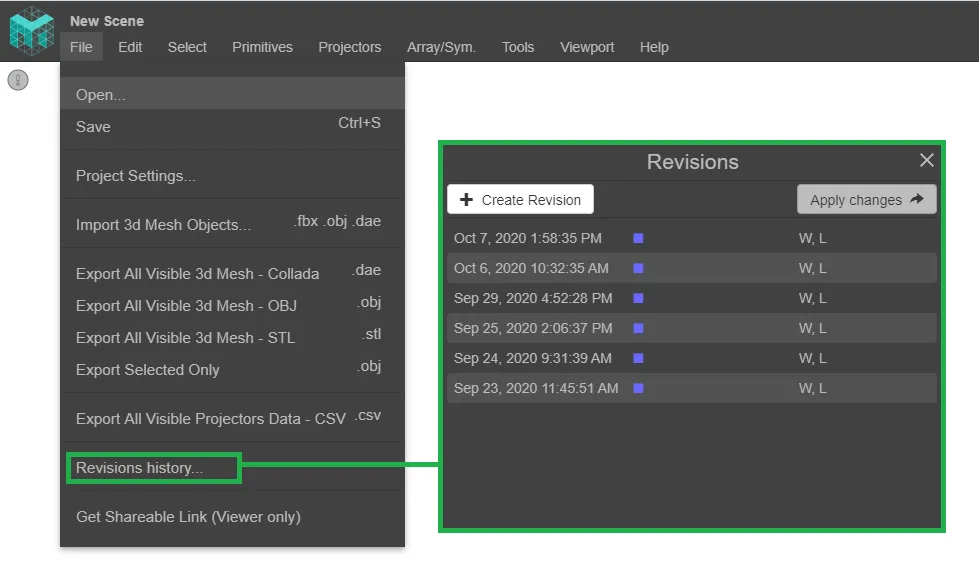Select Import 3d Mesh Objects entry

(163, 225)
